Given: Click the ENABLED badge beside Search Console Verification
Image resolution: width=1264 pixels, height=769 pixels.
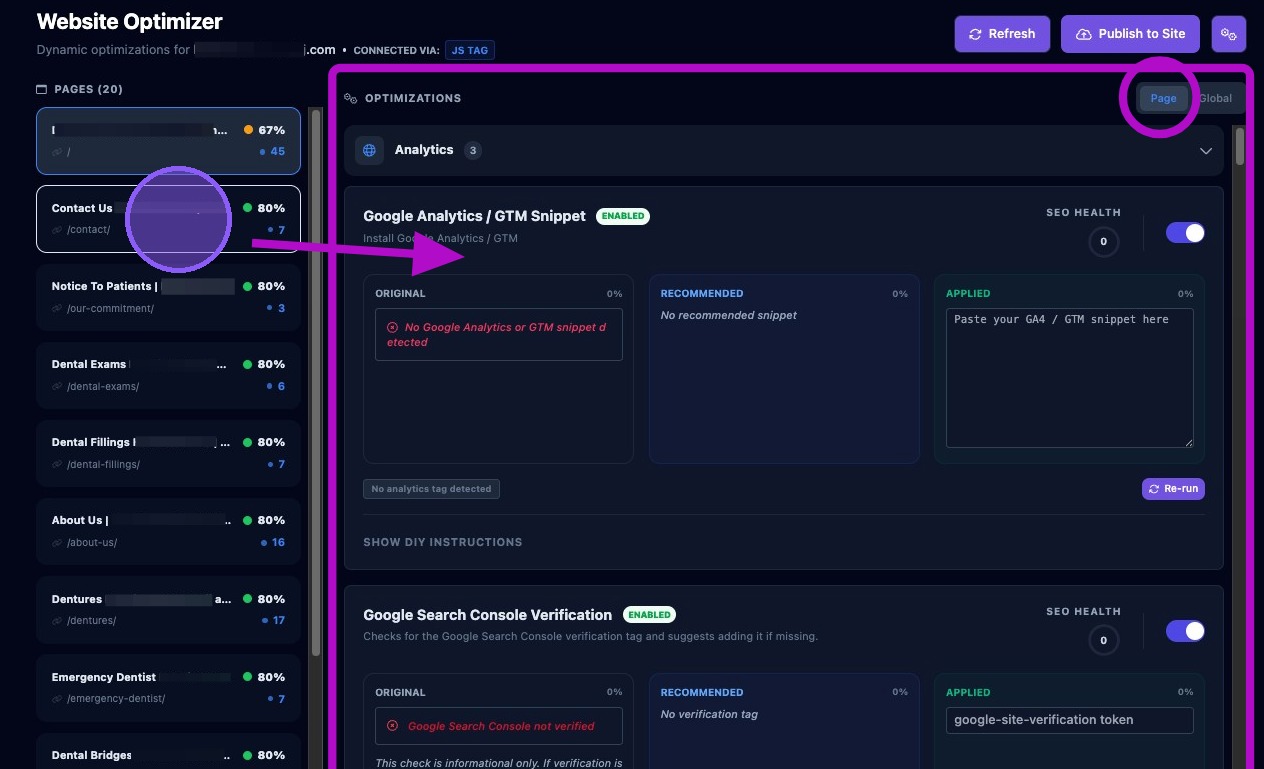Looking at the screenshot, I should (649, 615).
